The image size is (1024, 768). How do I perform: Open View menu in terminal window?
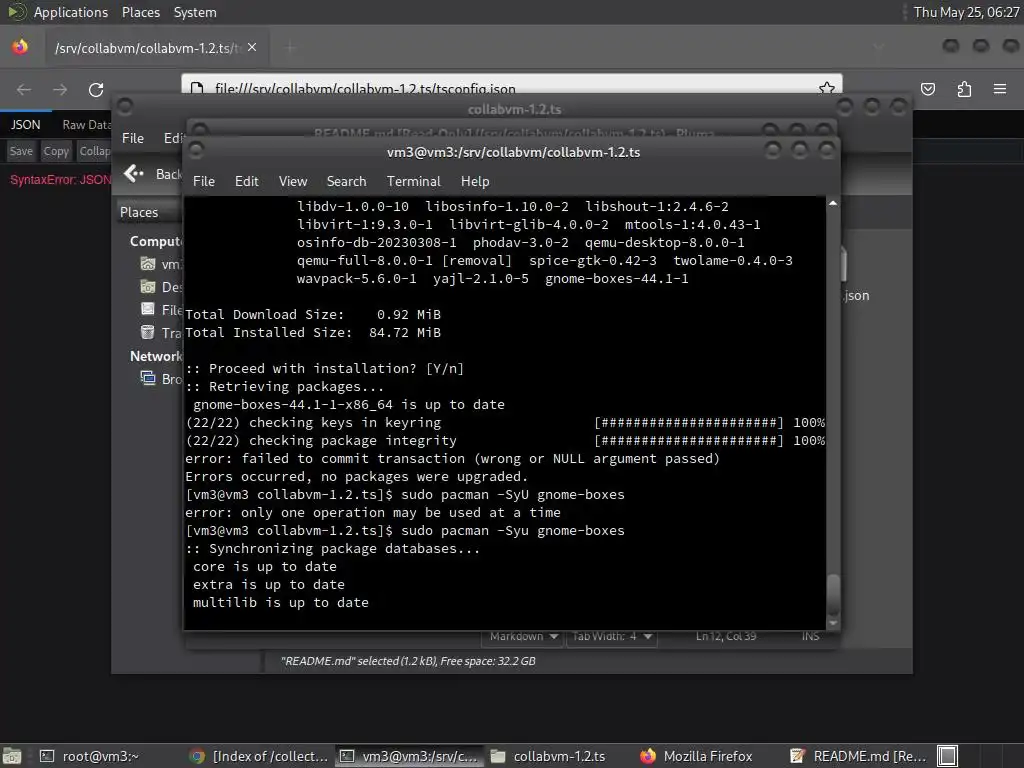pos(293,182)
